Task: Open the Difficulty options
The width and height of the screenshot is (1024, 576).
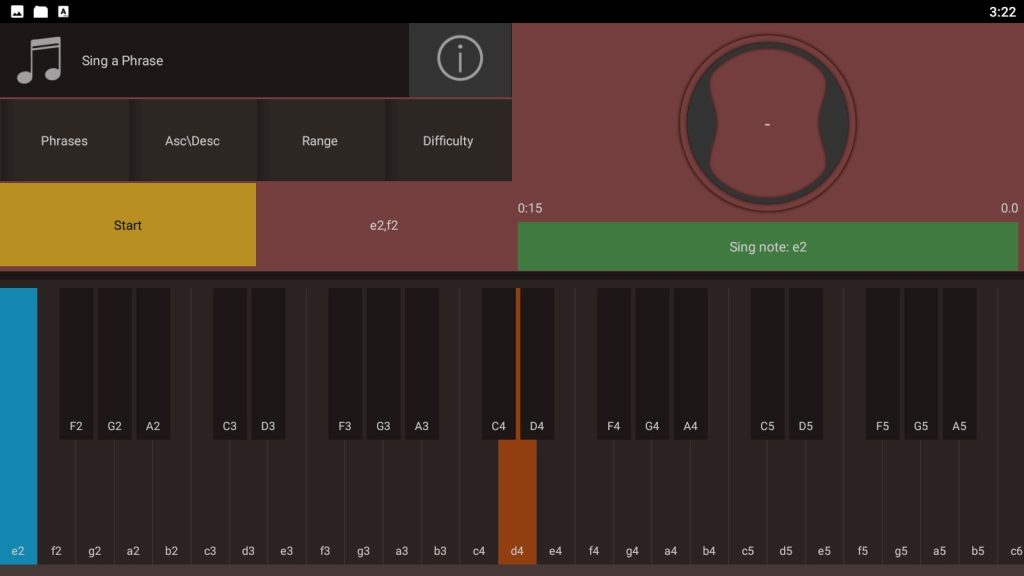Action: coord(448,140)
